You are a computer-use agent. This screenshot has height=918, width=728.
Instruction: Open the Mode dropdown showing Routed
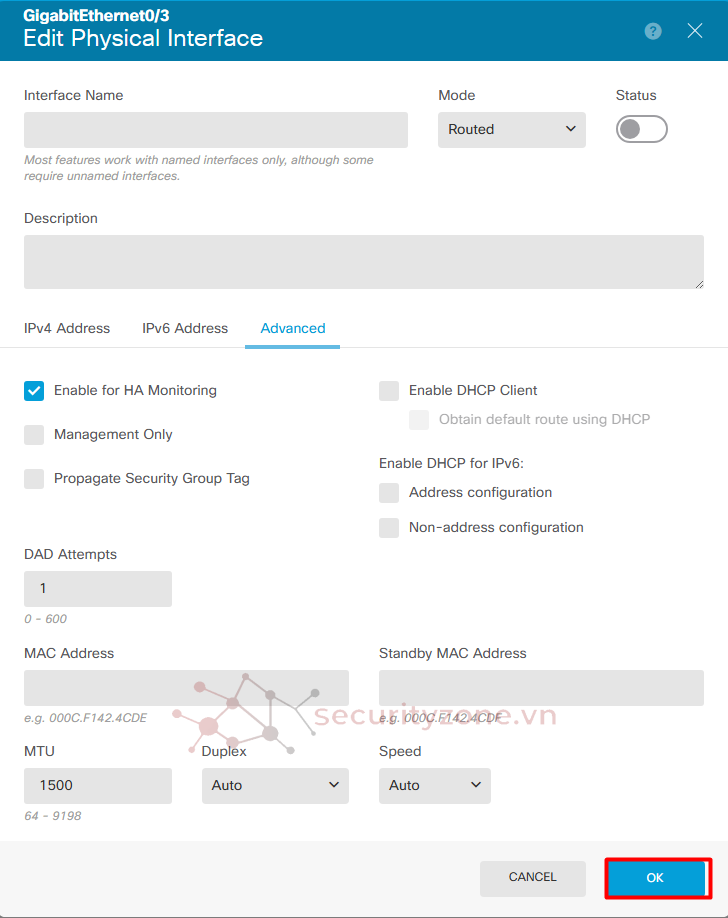(x=511, y=130)
